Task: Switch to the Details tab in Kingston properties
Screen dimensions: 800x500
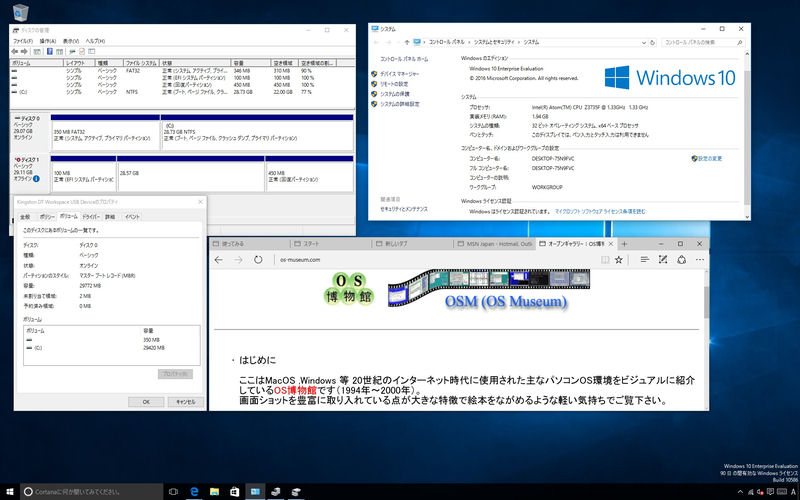Action: tap(110, 217)
